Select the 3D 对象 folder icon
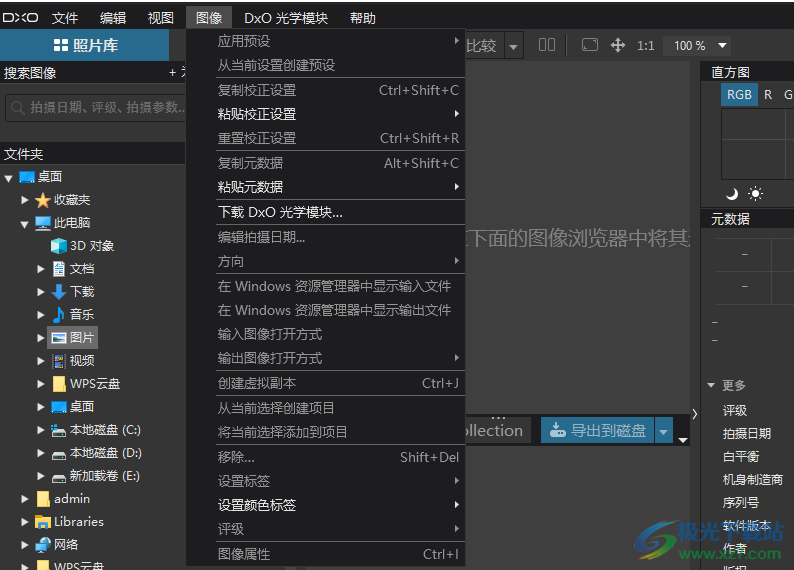This screenshot has height=570, width=794. pyautogui.click(x=59, y=246)
